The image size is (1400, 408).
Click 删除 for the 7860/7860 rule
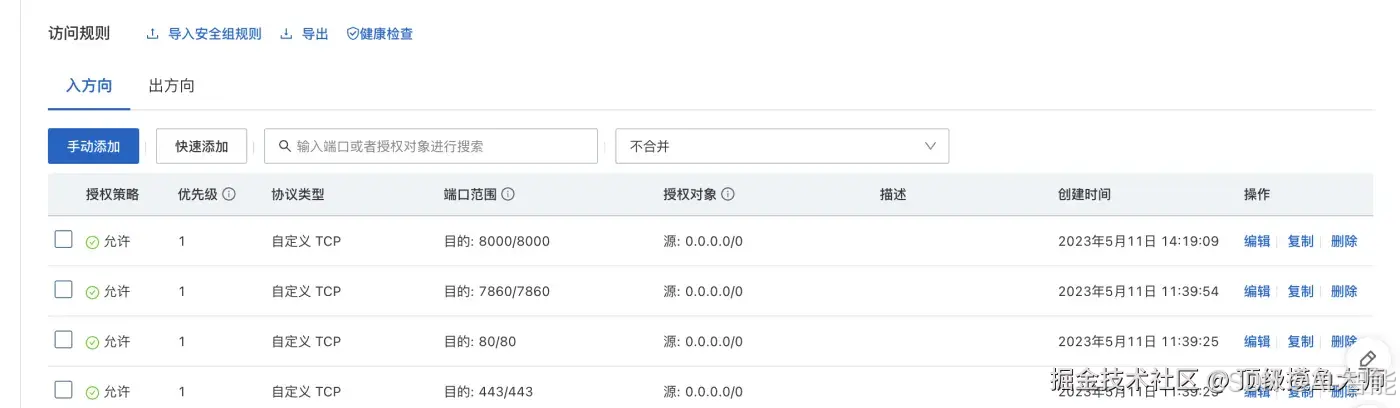1344,291
